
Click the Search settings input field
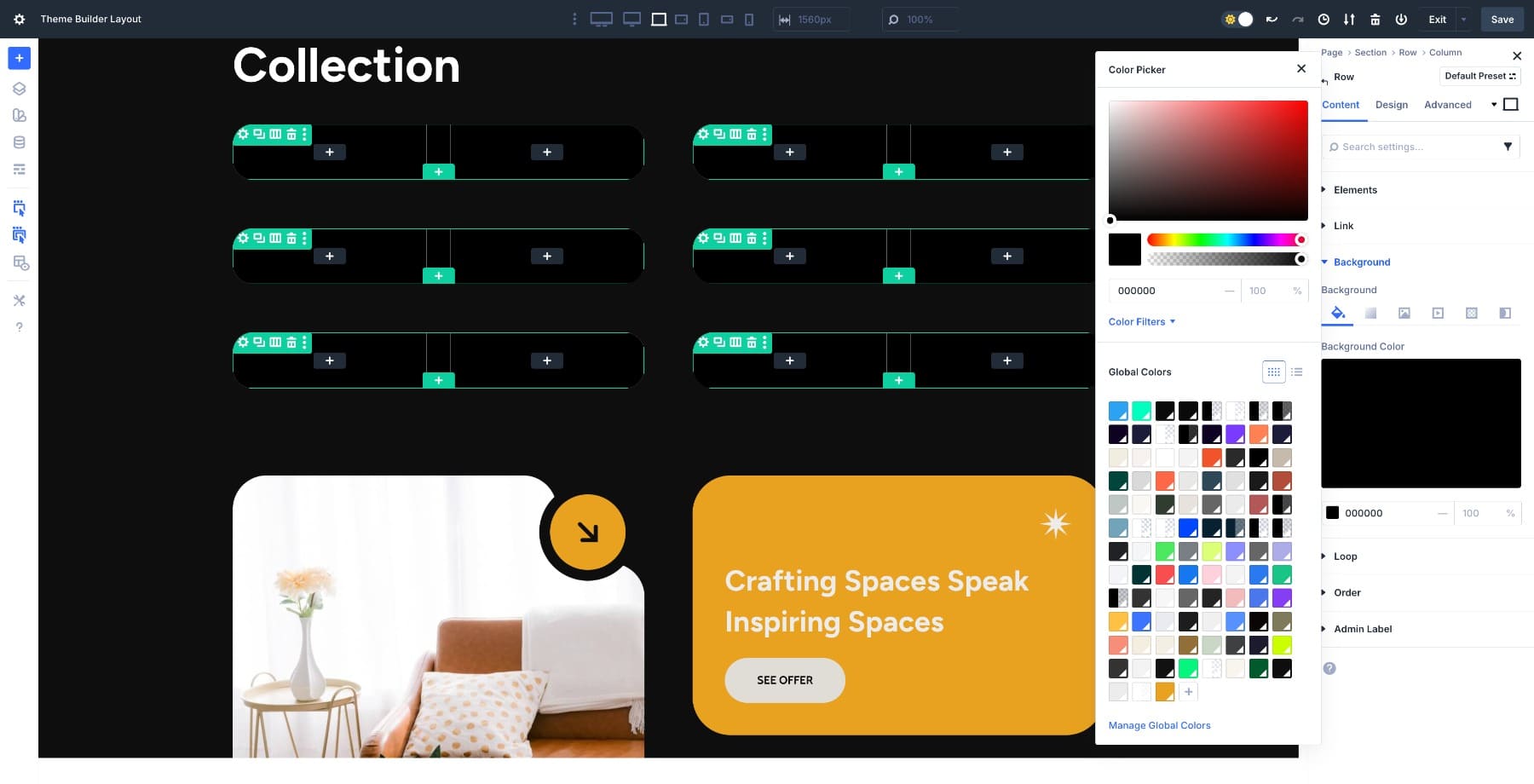pos(1410,147)
